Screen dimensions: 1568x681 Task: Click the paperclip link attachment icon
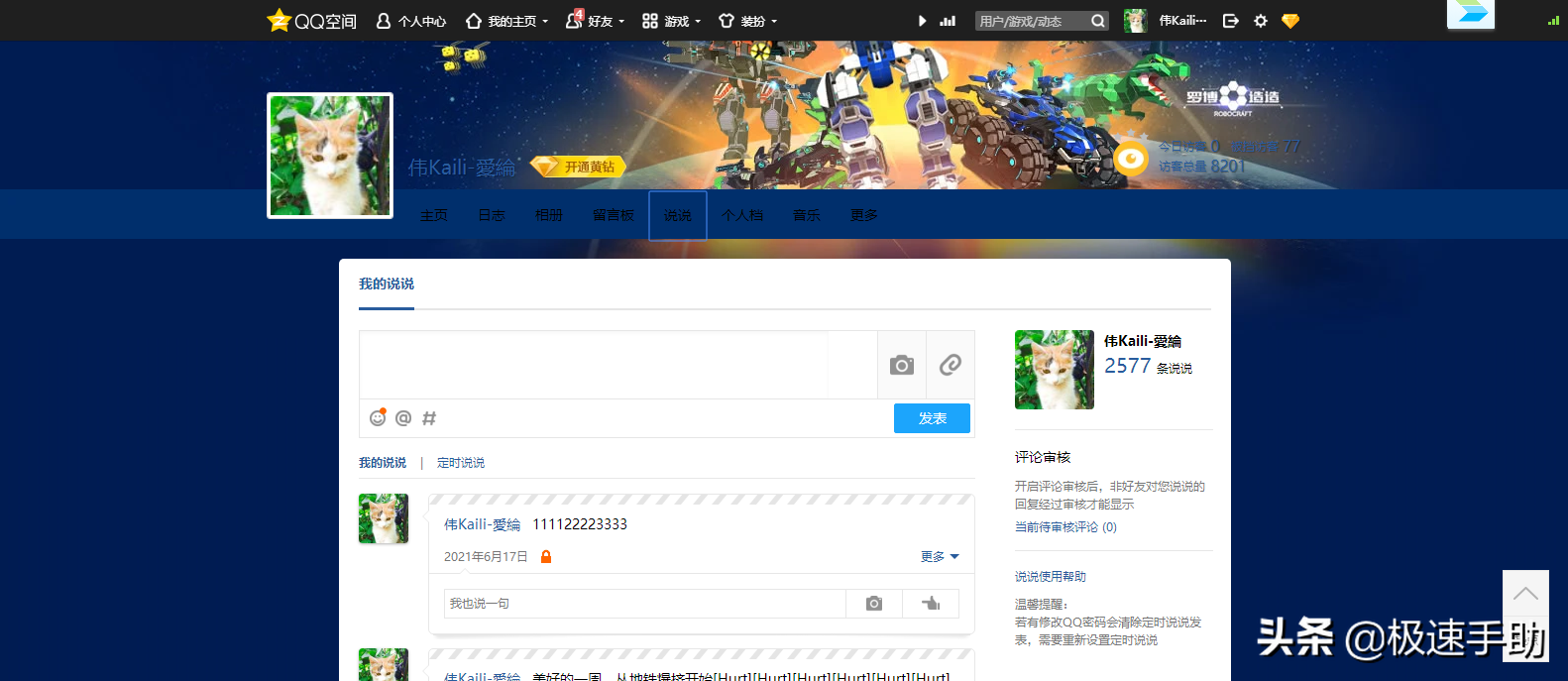tap(950, 365)
